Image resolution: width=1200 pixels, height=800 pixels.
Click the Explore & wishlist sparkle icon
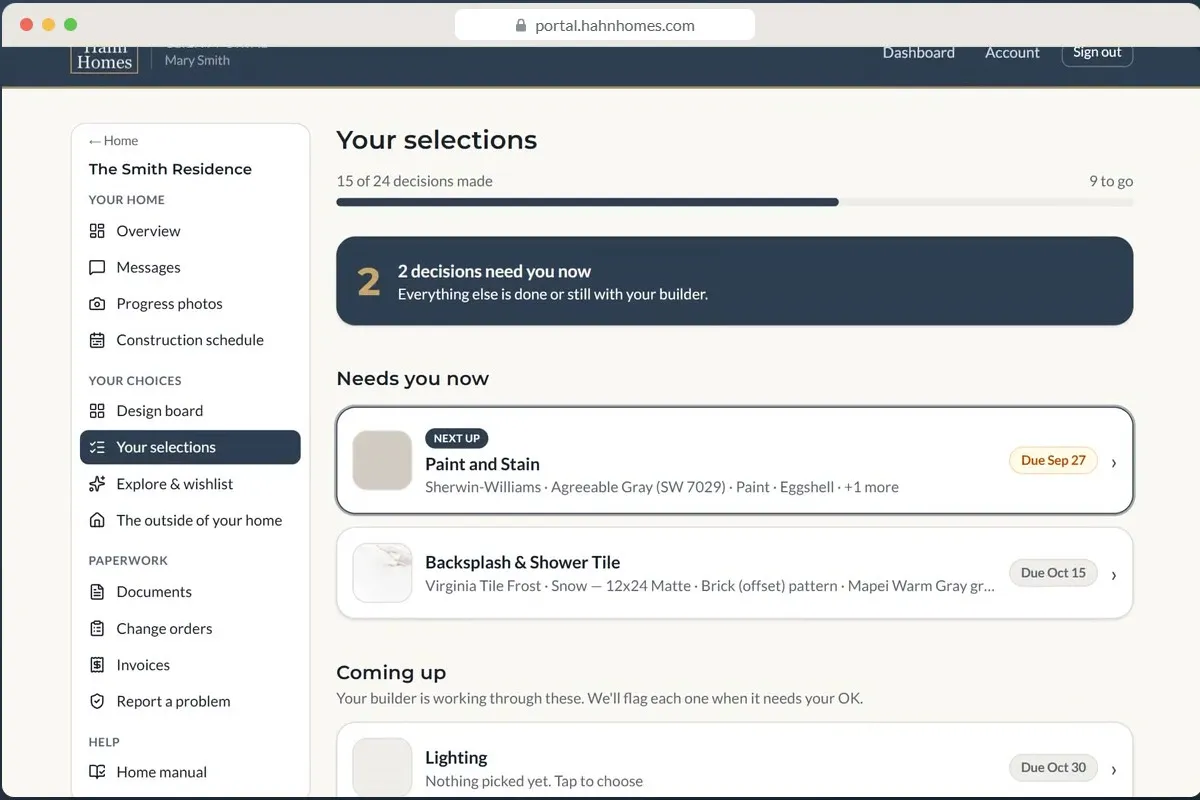(x=97, y=484)
